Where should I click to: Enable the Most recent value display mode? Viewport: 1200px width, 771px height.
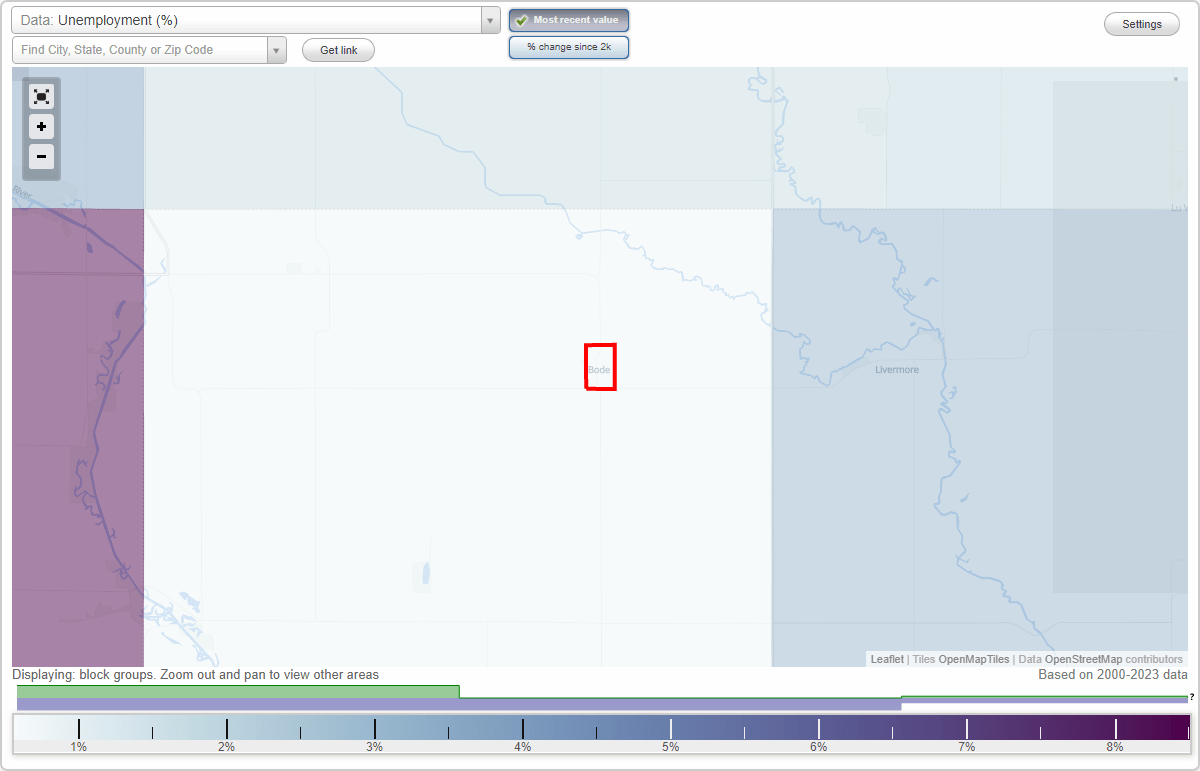569,20
